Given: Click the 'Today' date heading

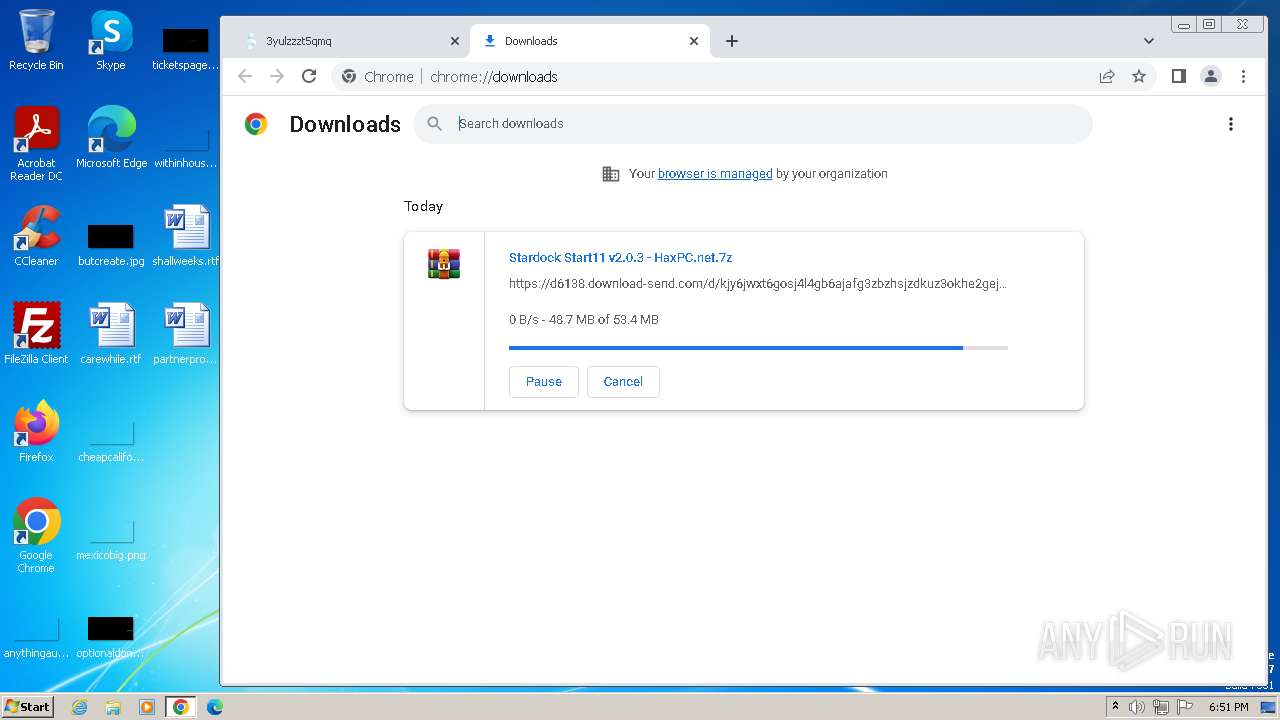Looking at the screenshot, I should click(x=423, y=206).
